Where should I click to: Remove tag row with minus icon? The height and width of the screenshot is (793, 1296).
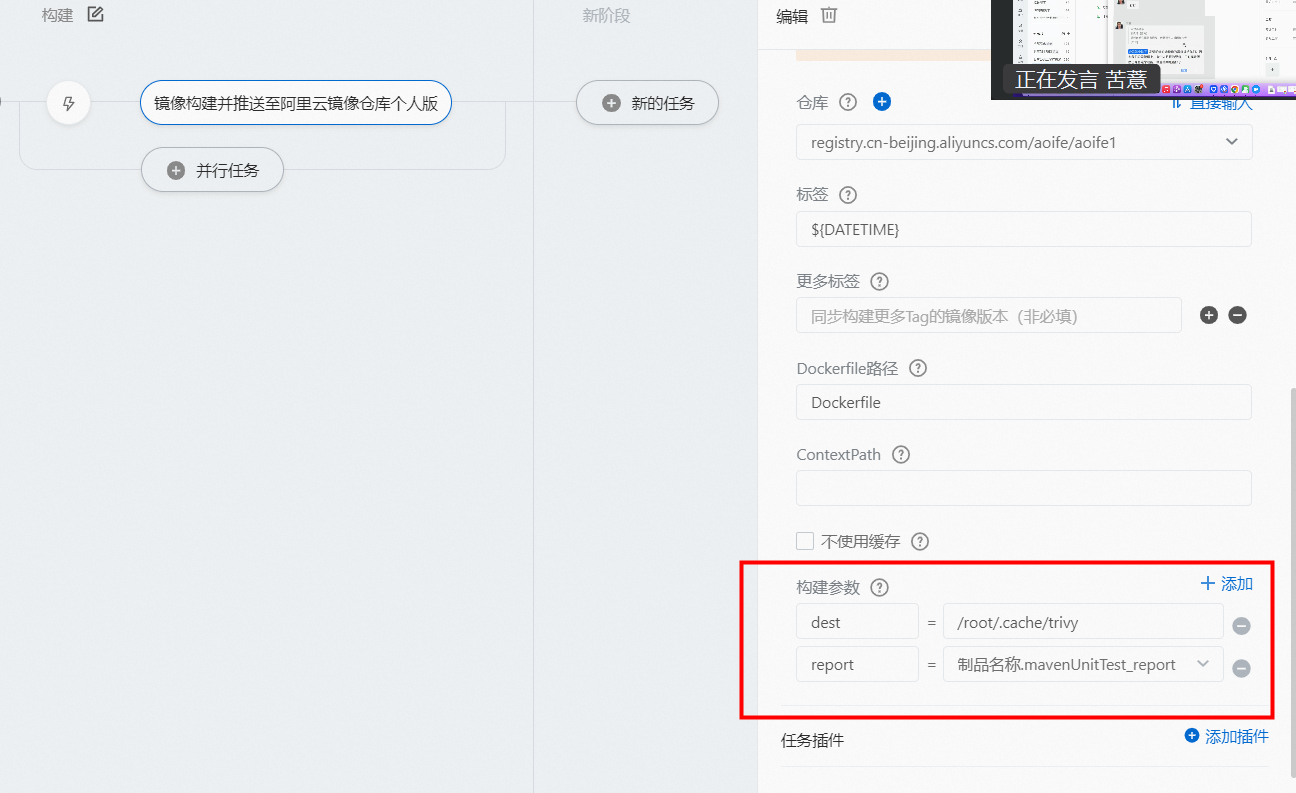1237,315
